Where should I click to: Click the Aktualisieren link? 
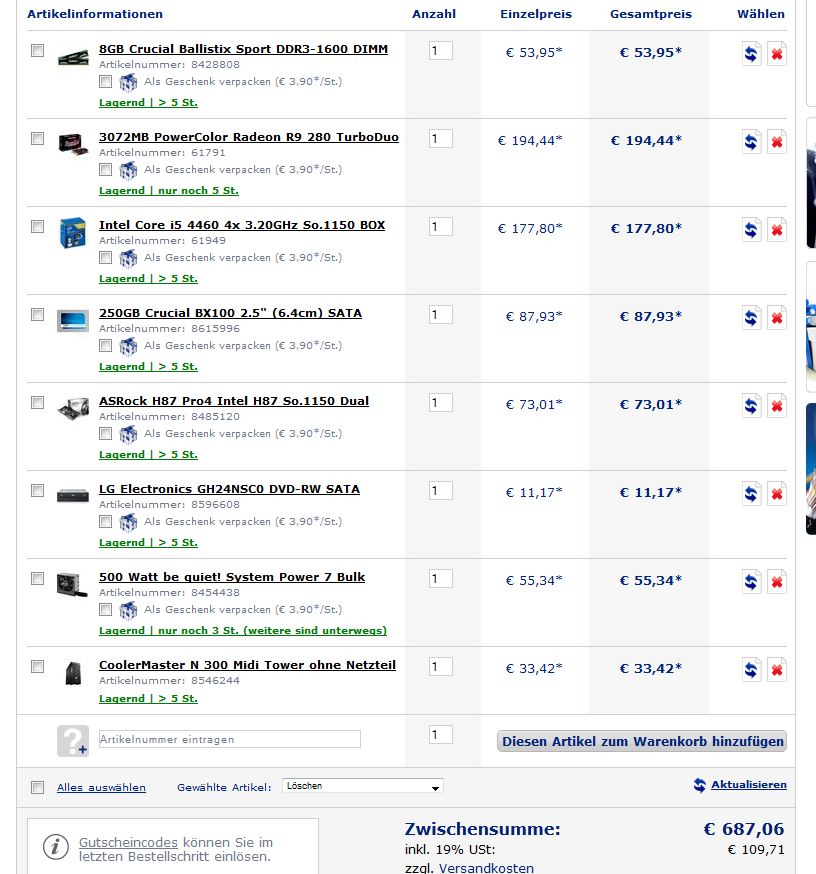[x=749, y=785]
